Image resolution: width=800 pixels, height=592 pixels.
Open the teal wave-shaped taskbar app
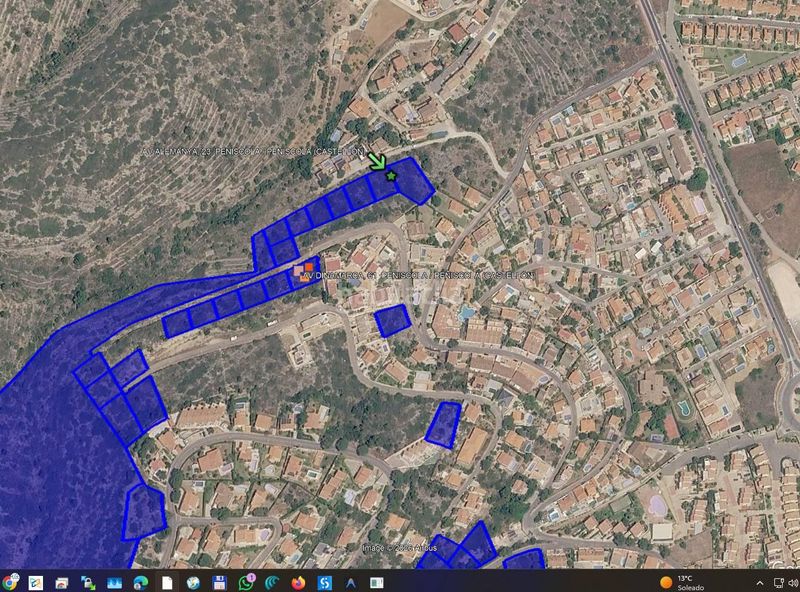272,582
